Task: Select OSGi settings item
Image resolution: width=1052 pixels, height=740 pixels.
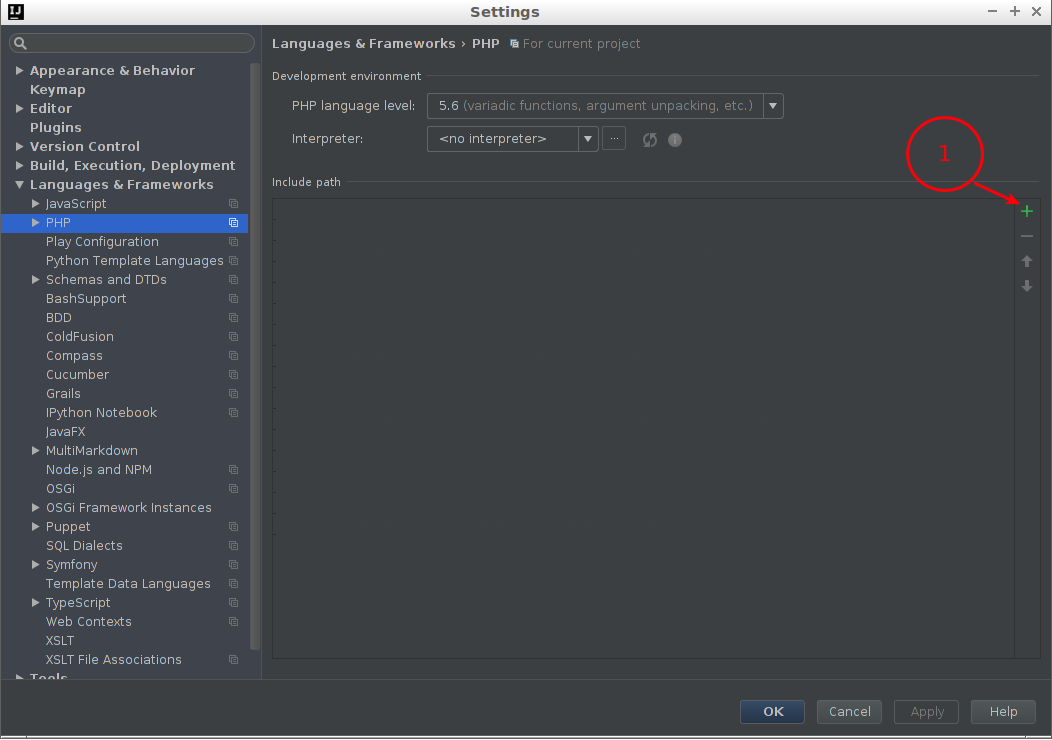Action: tap(60, 488)
